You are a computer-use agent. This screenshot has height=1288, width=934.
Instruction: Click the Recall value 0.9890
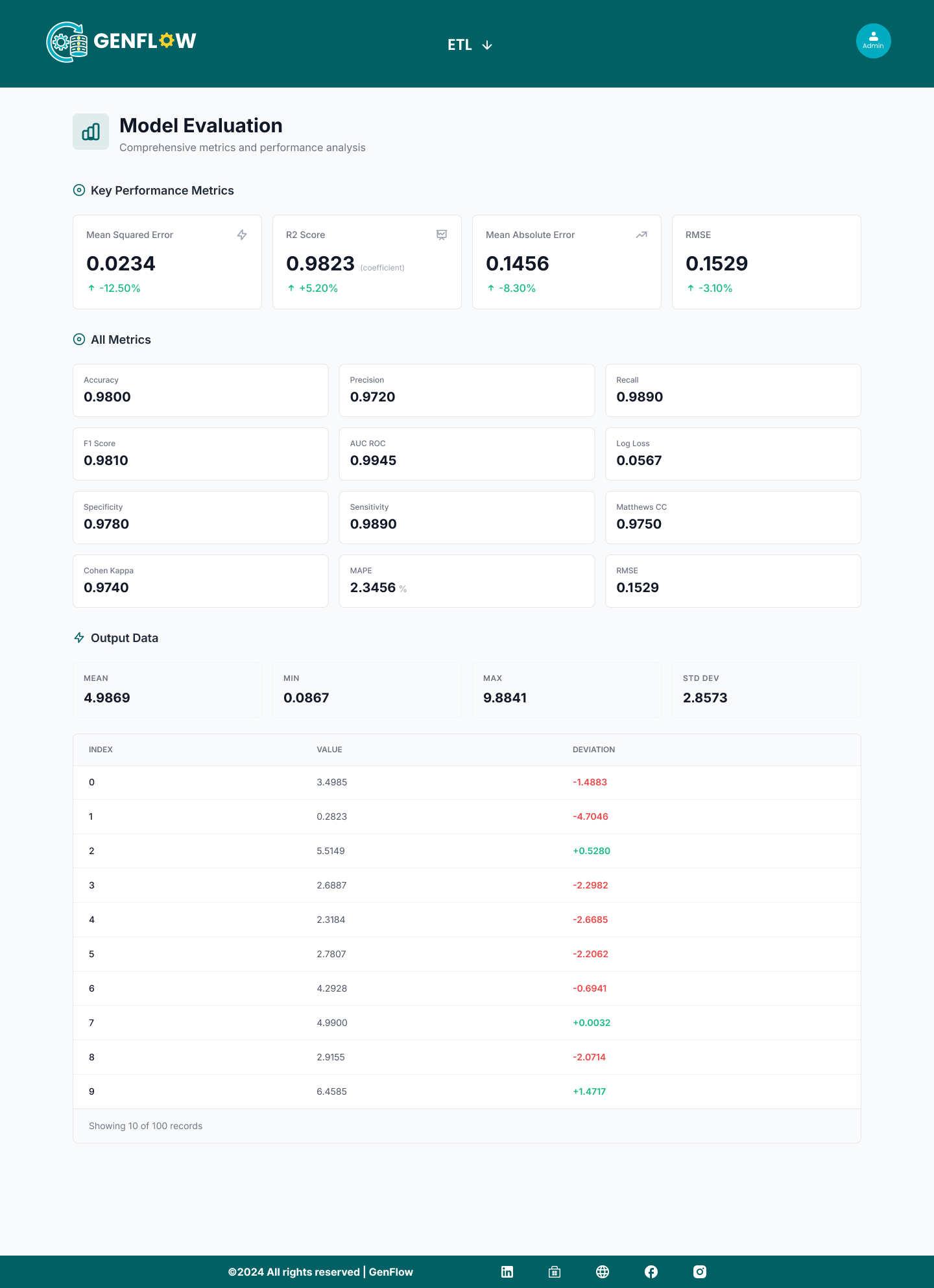pos(640,397)
